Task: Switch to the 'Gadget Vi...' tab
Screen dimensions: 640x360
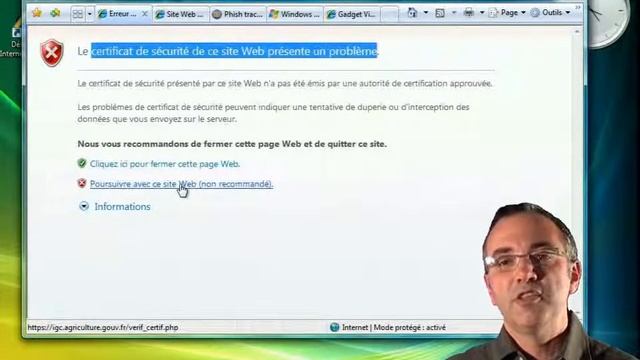Action: coord(352,14)
